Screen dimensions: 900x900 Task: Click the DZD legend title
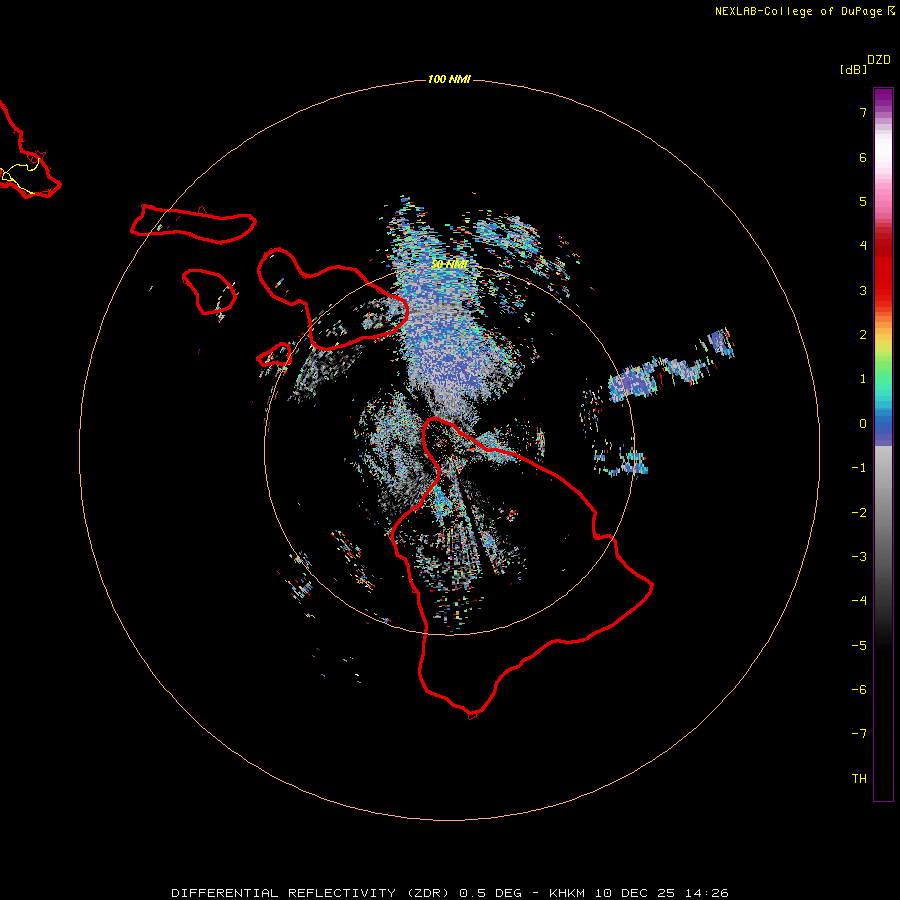[879, 60]
